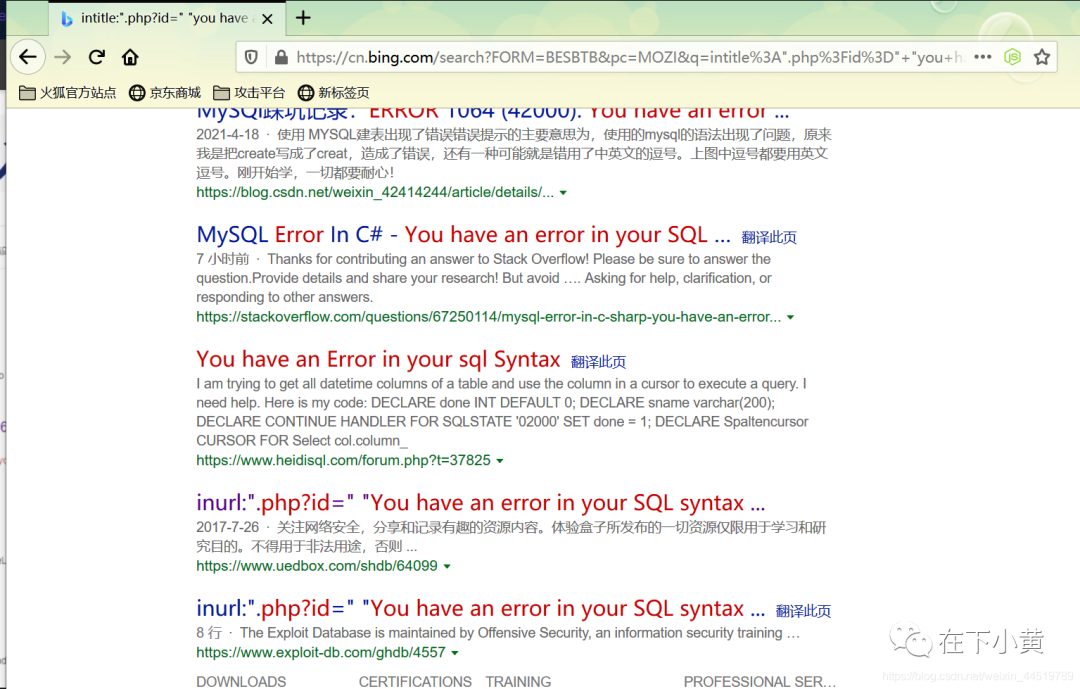Click the uedbox.com/shdb/64099 URL
Screen dimensions: 1080x689
tap(317, 566)
